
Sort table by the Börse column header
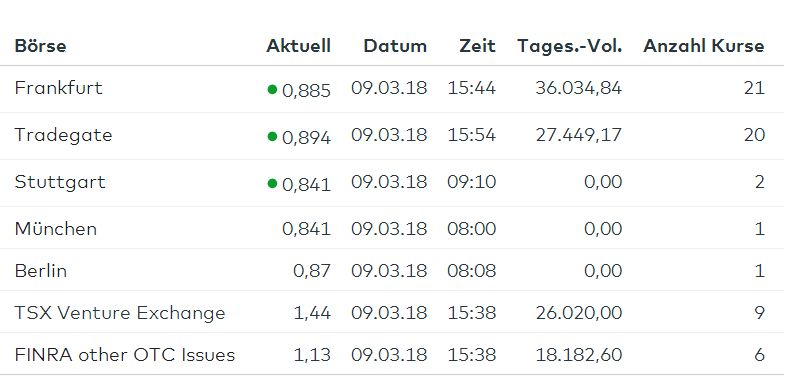pyautogui.click(x=41, y=46)
